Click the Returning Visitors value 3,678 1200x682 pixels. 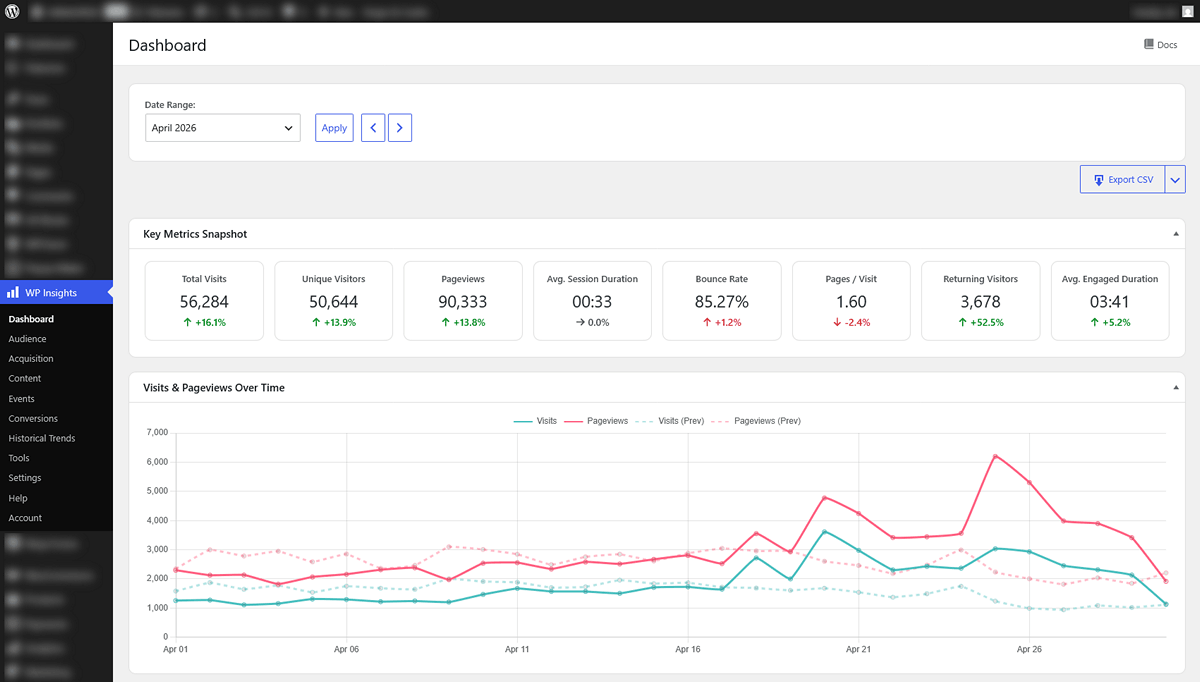click(980, 301)
